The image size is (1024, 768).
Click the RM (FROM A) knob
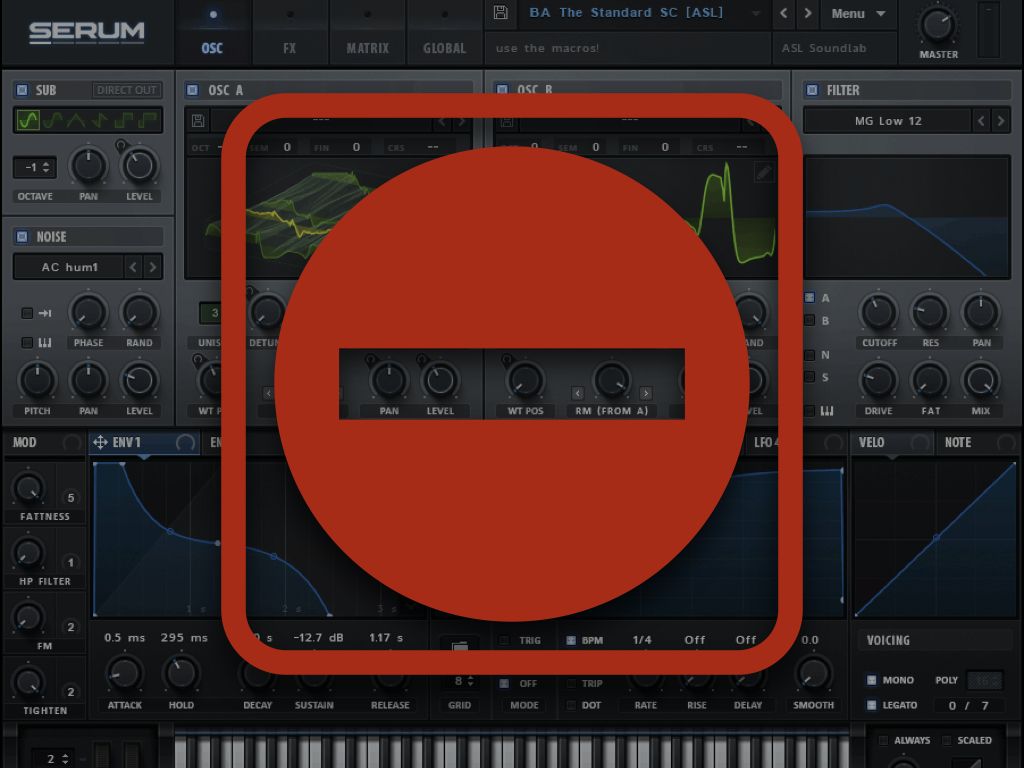611,379
